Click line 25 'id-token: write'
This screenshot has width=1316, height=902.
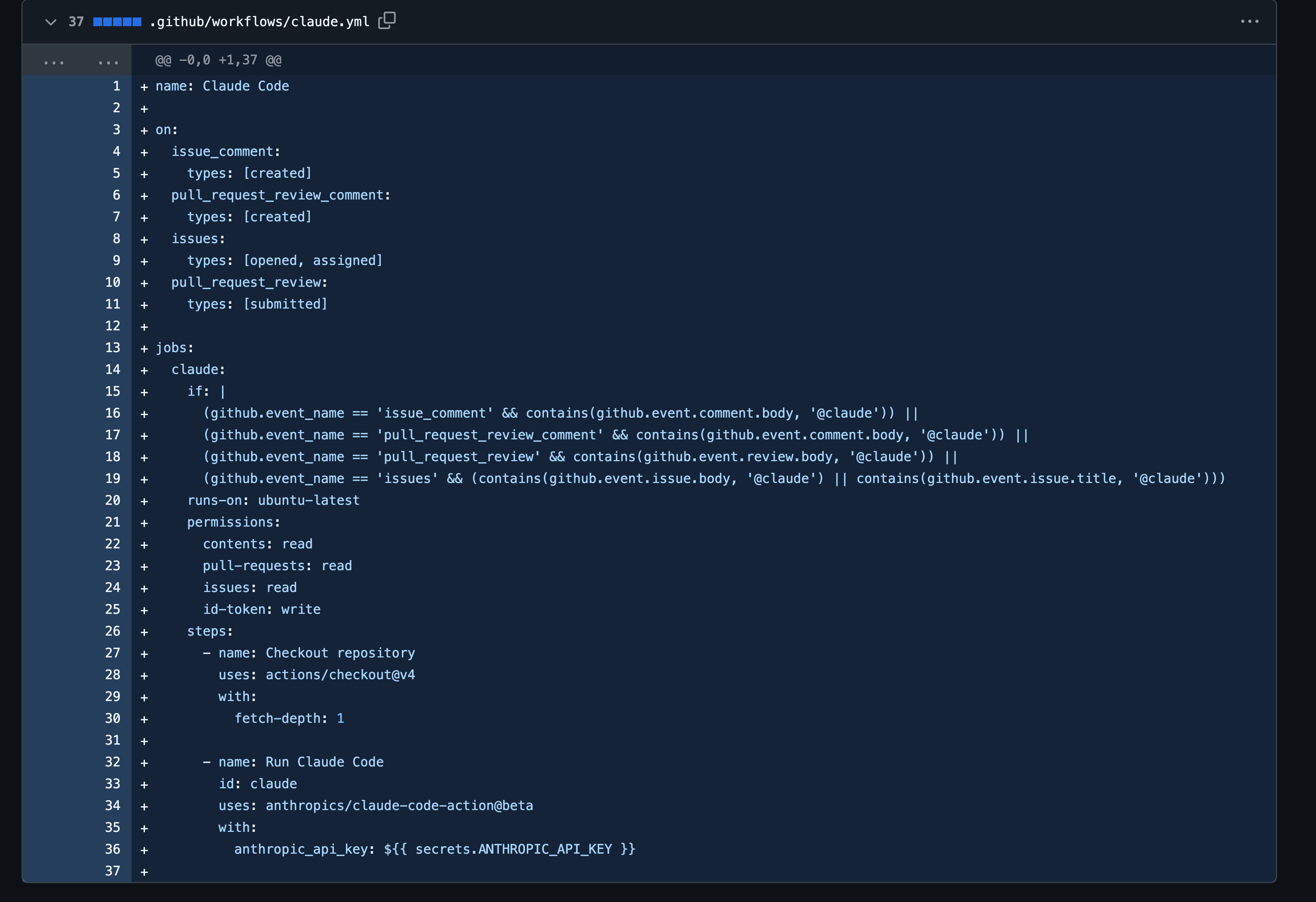point(262,609)
